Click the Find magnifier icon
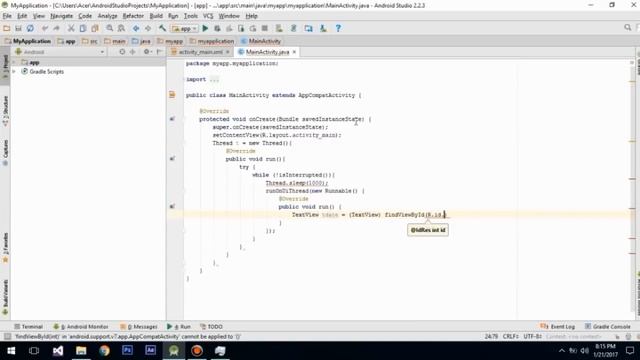640x360 pixels. pyautogui.click(x=109, y=28)
